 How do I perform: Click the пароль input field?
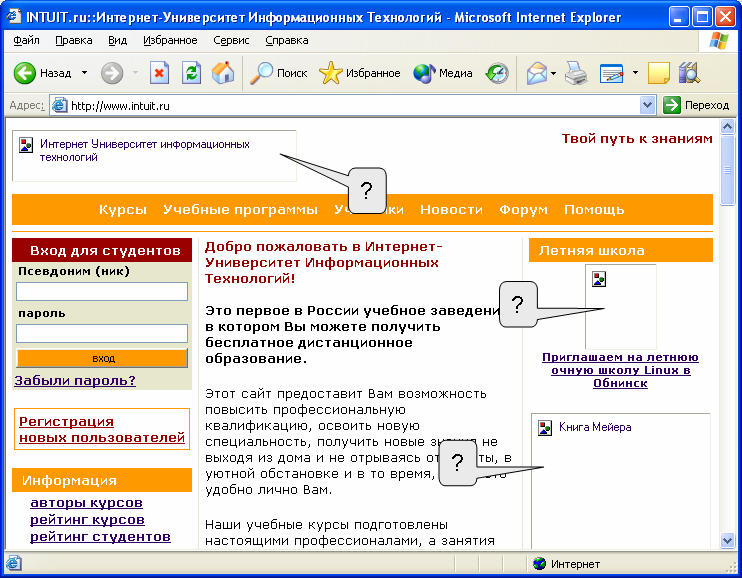[102, 333]
